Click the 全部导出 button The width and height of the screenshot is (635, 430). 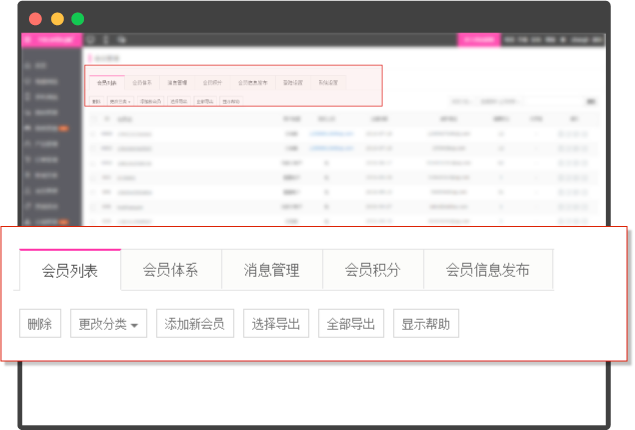351,324
